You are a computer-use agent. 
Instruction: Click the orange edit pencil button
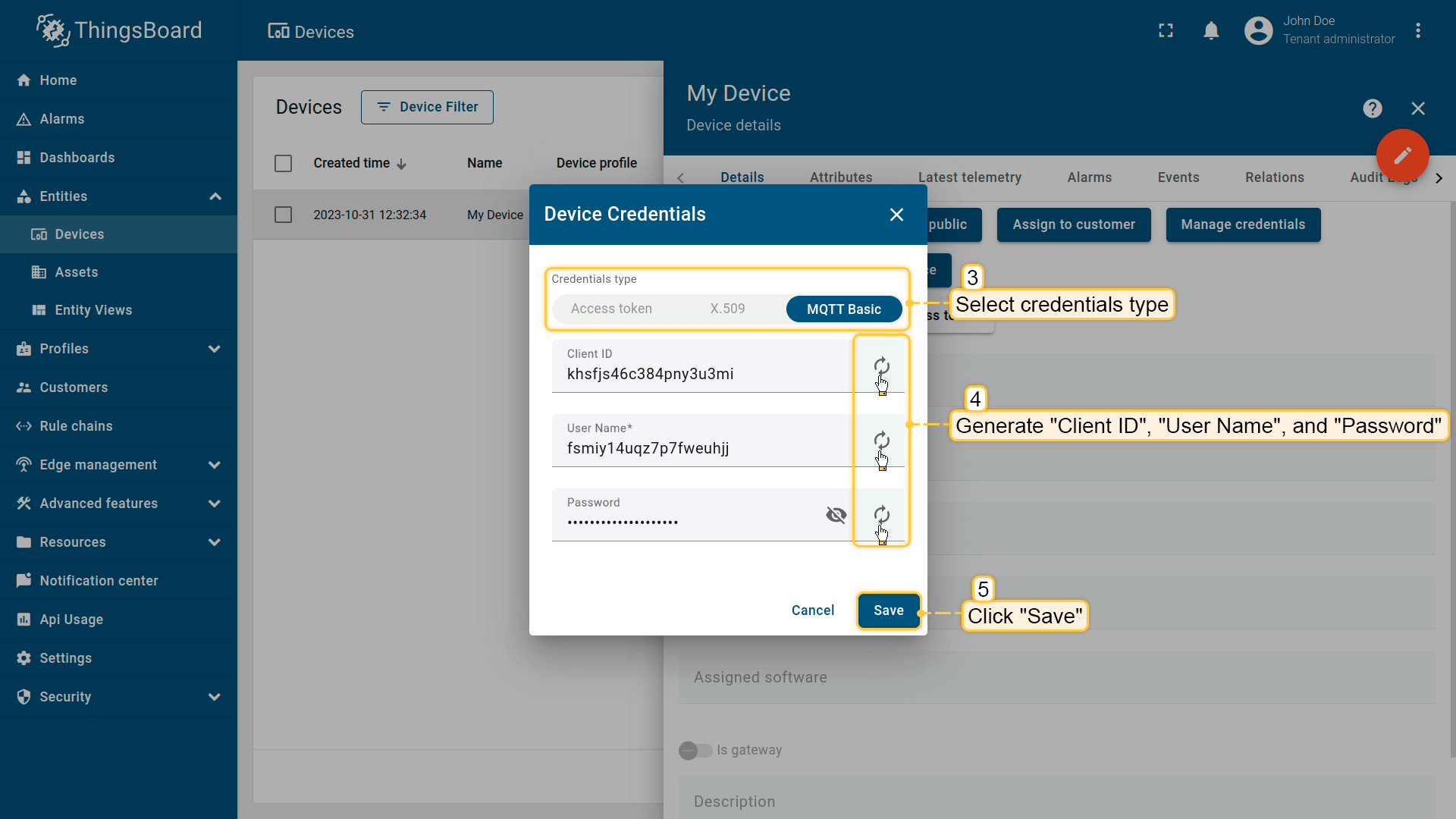(1402, 155)
